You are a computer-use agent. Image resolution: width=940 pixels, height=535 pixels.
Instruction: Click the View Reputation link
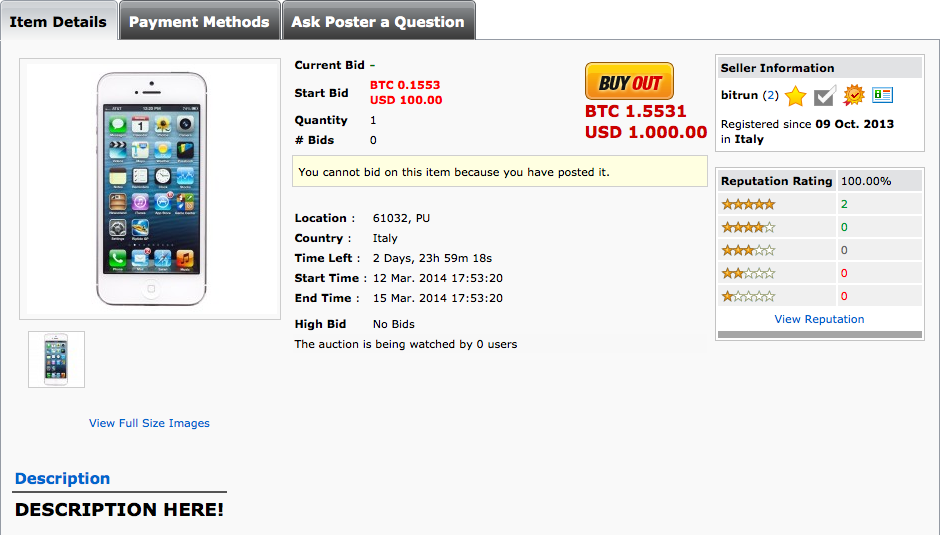(819, 319)
